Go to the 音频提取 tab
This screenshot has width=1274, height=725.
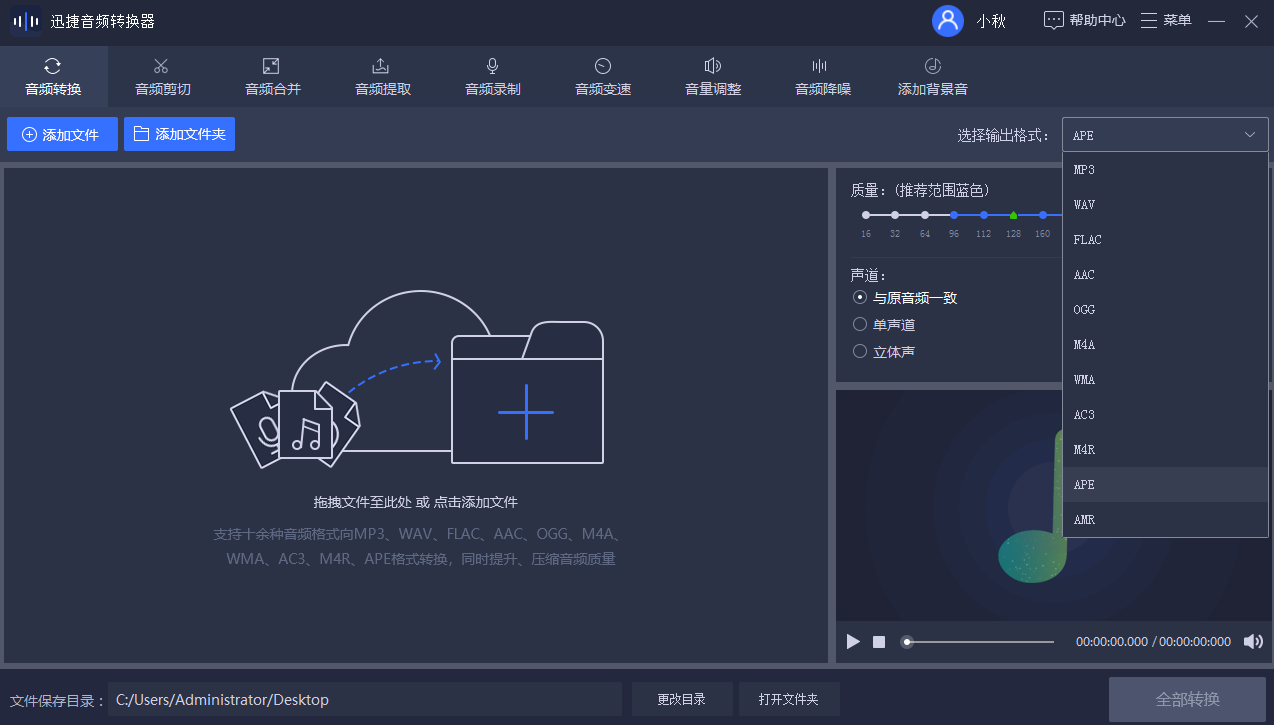pos(382,77)
